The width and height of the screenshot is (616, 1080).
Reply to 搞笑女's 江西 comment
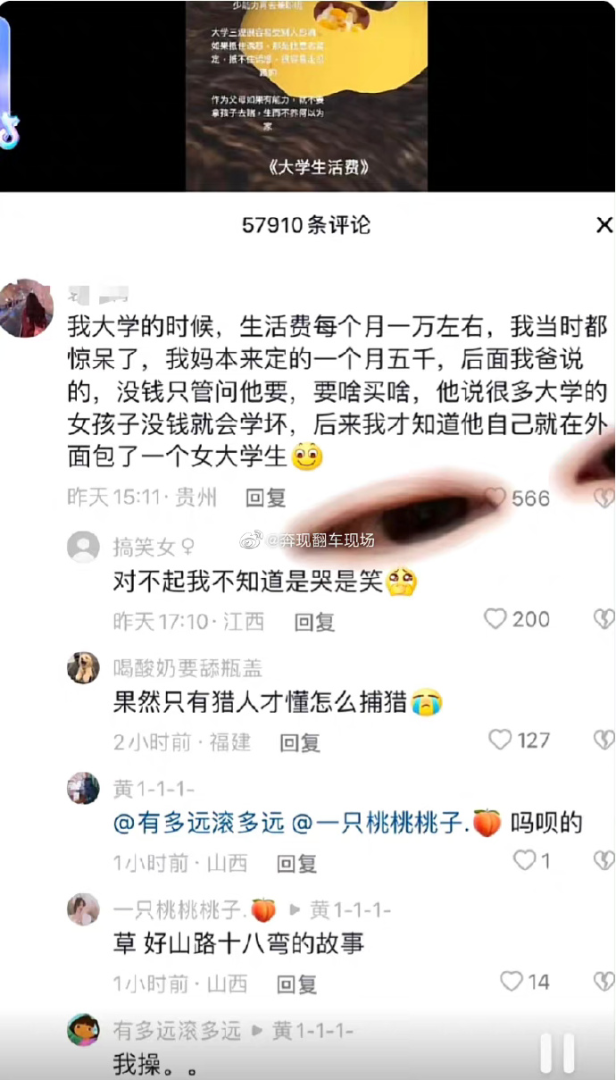click(315, 622)
